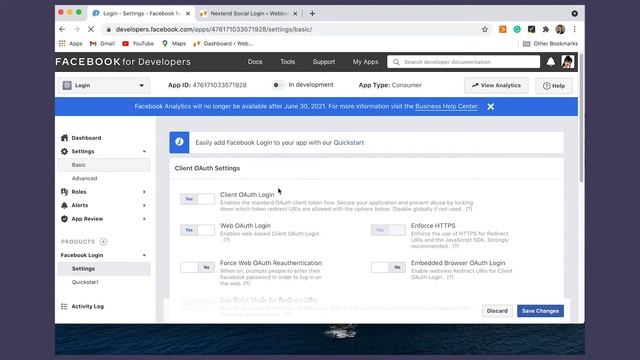Stop the page from loading
This screenshot has width=640, height=360.
point(91,29)
